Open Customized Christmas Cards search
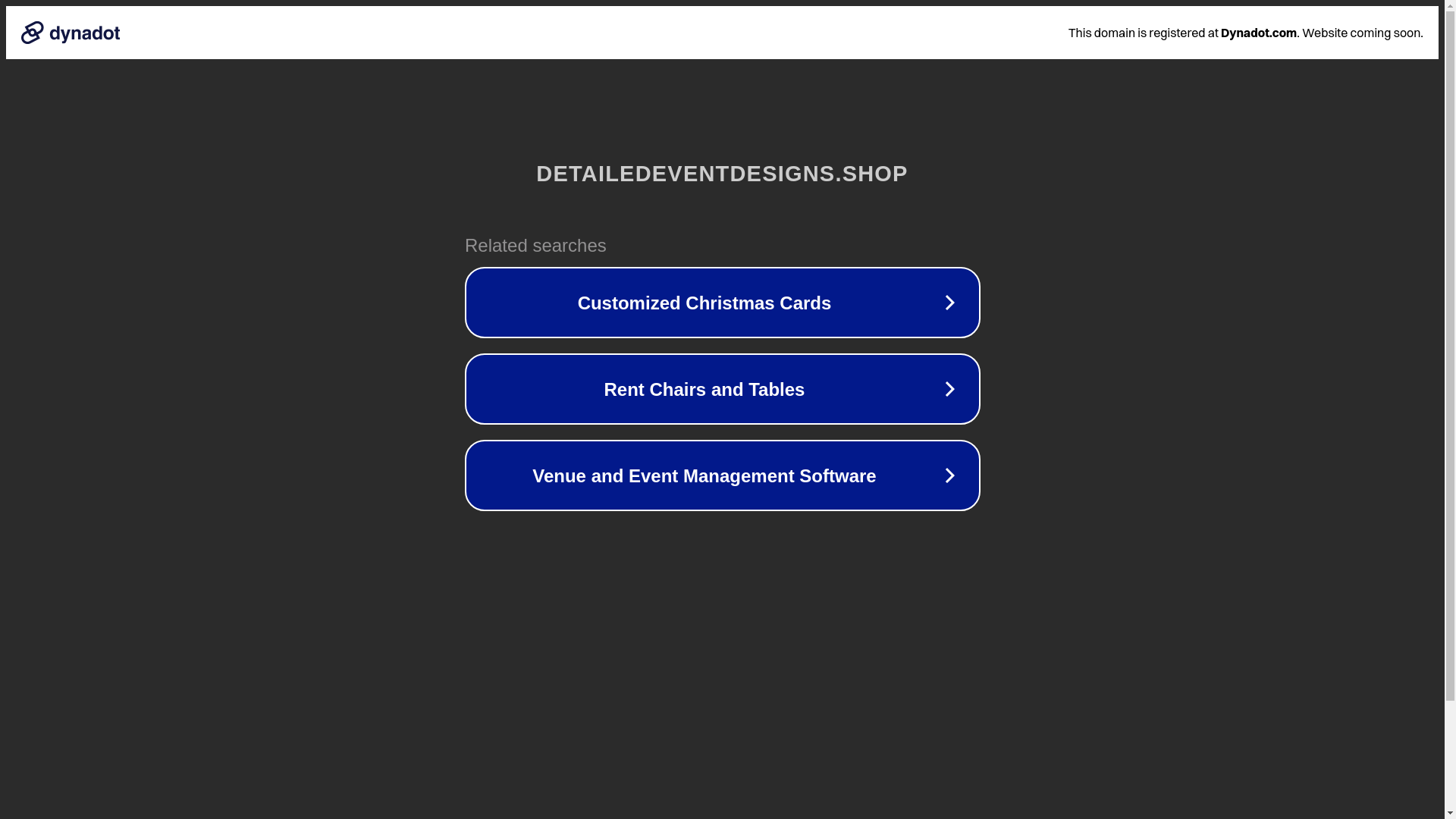 coord(722,303)
